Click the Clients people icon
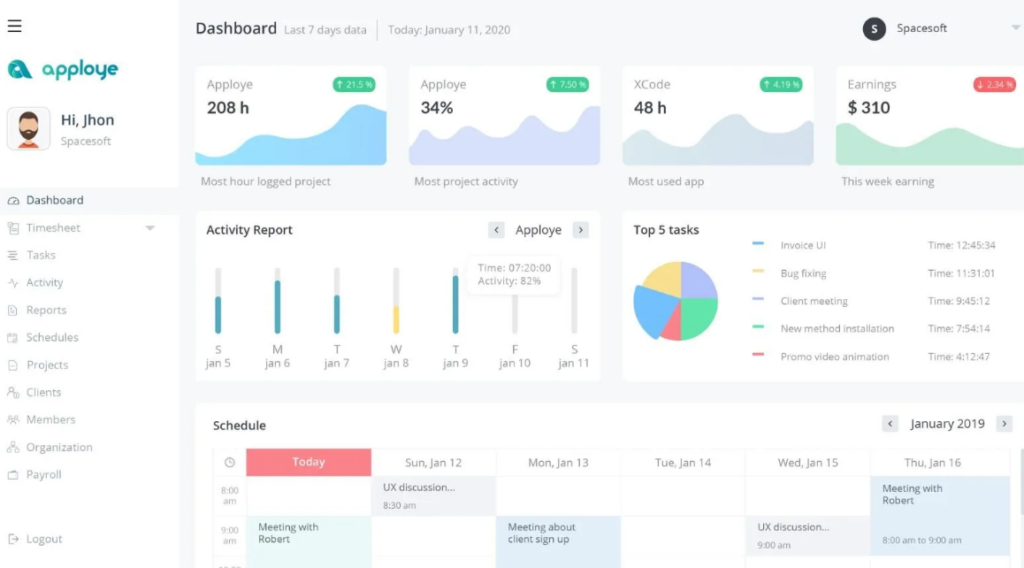This screenshot has width=1024, height=568. pos(13,392)
